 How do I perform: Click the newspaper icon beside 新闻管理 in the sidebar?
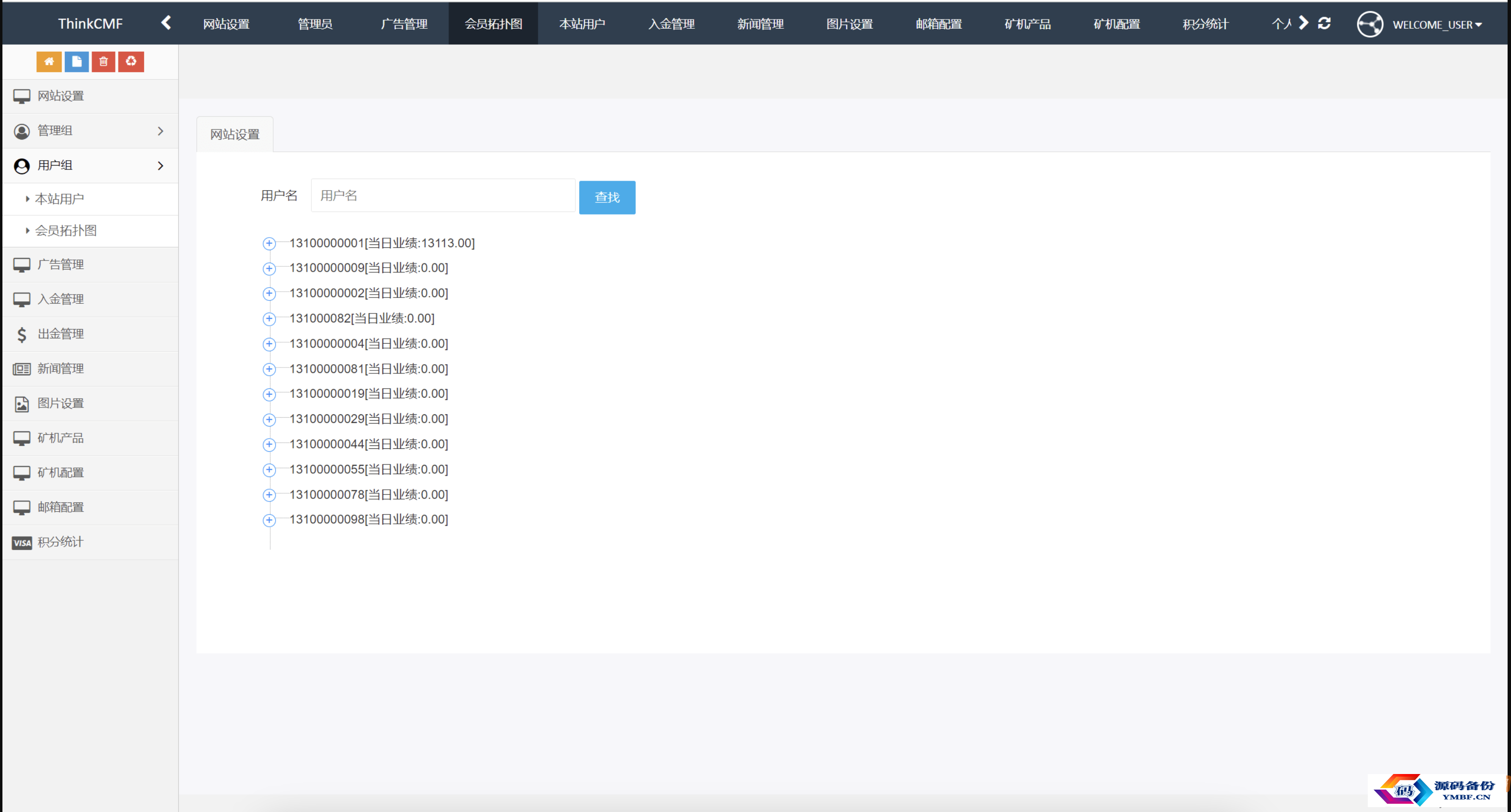[x=22, y=369]
